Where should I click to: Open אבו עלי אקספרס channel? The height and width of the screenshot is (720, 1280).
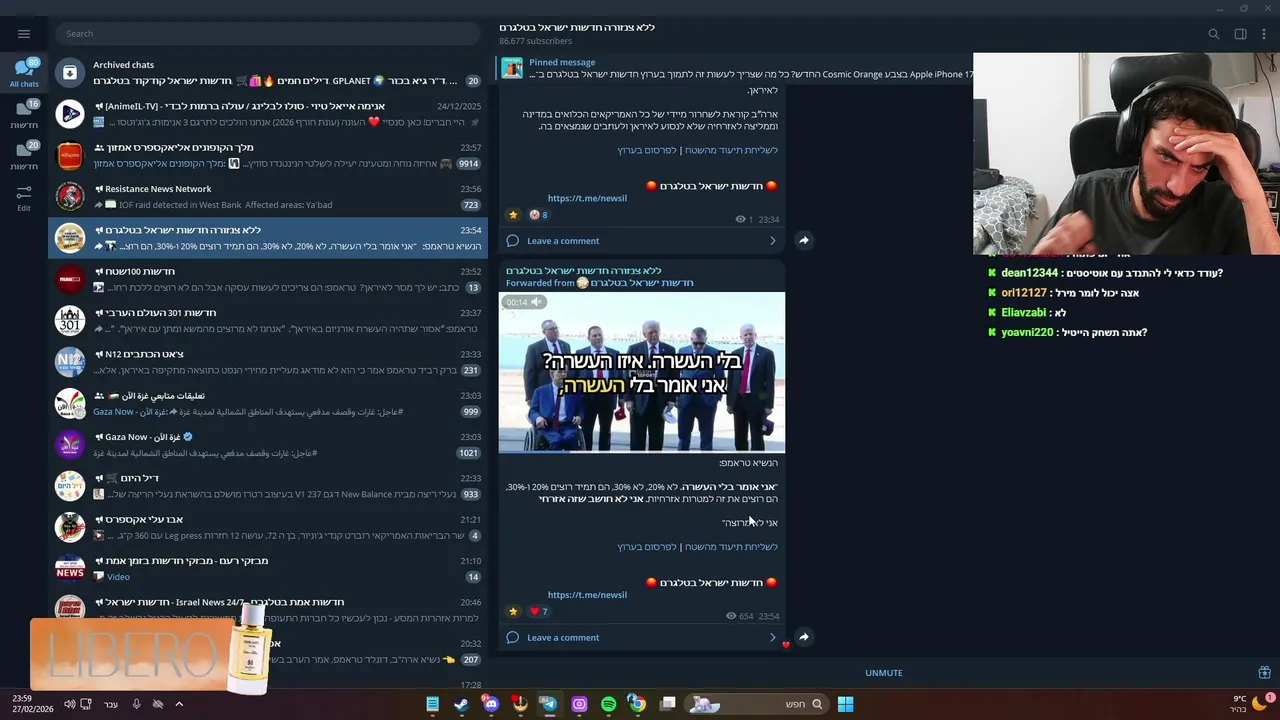[268, 527]
